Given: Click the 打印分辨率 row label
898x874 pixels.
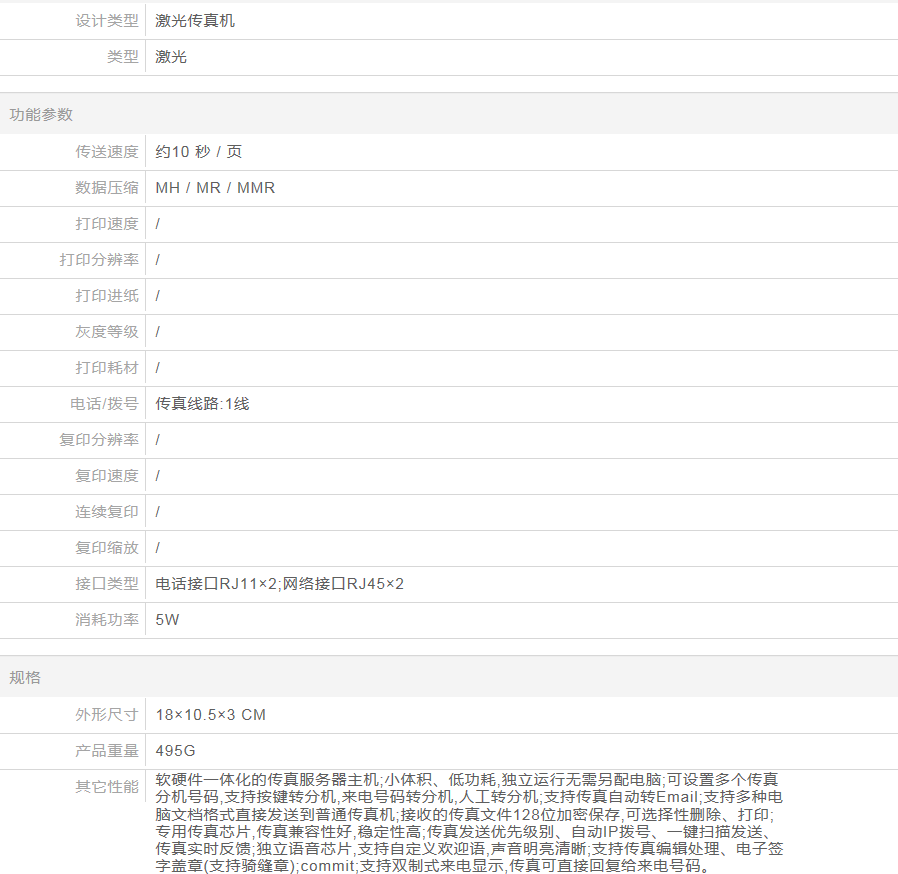Looking at the screenshot, I should [99, 260].
